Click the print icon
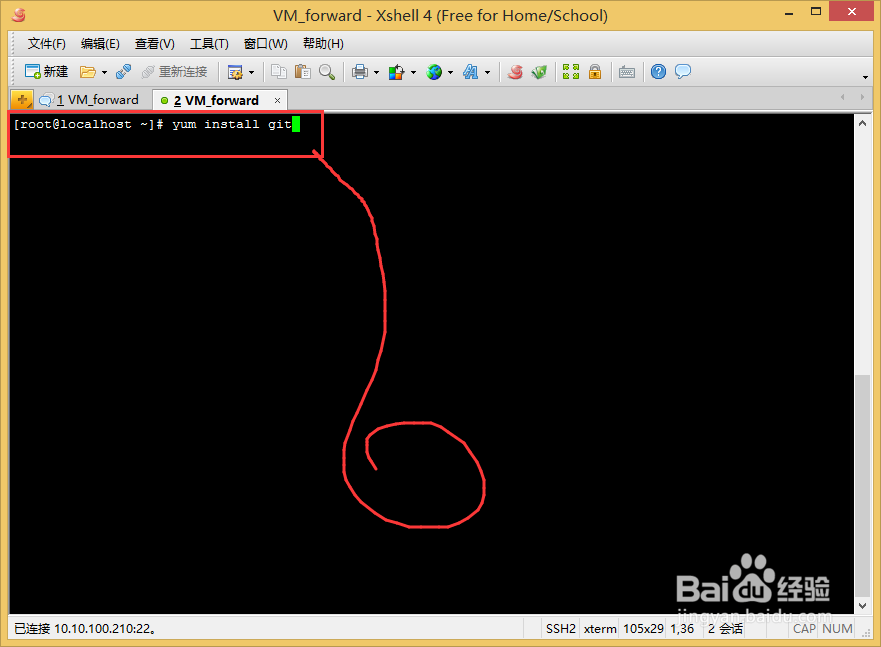Viewport: 881px width, 647px height. coord(360,72)
